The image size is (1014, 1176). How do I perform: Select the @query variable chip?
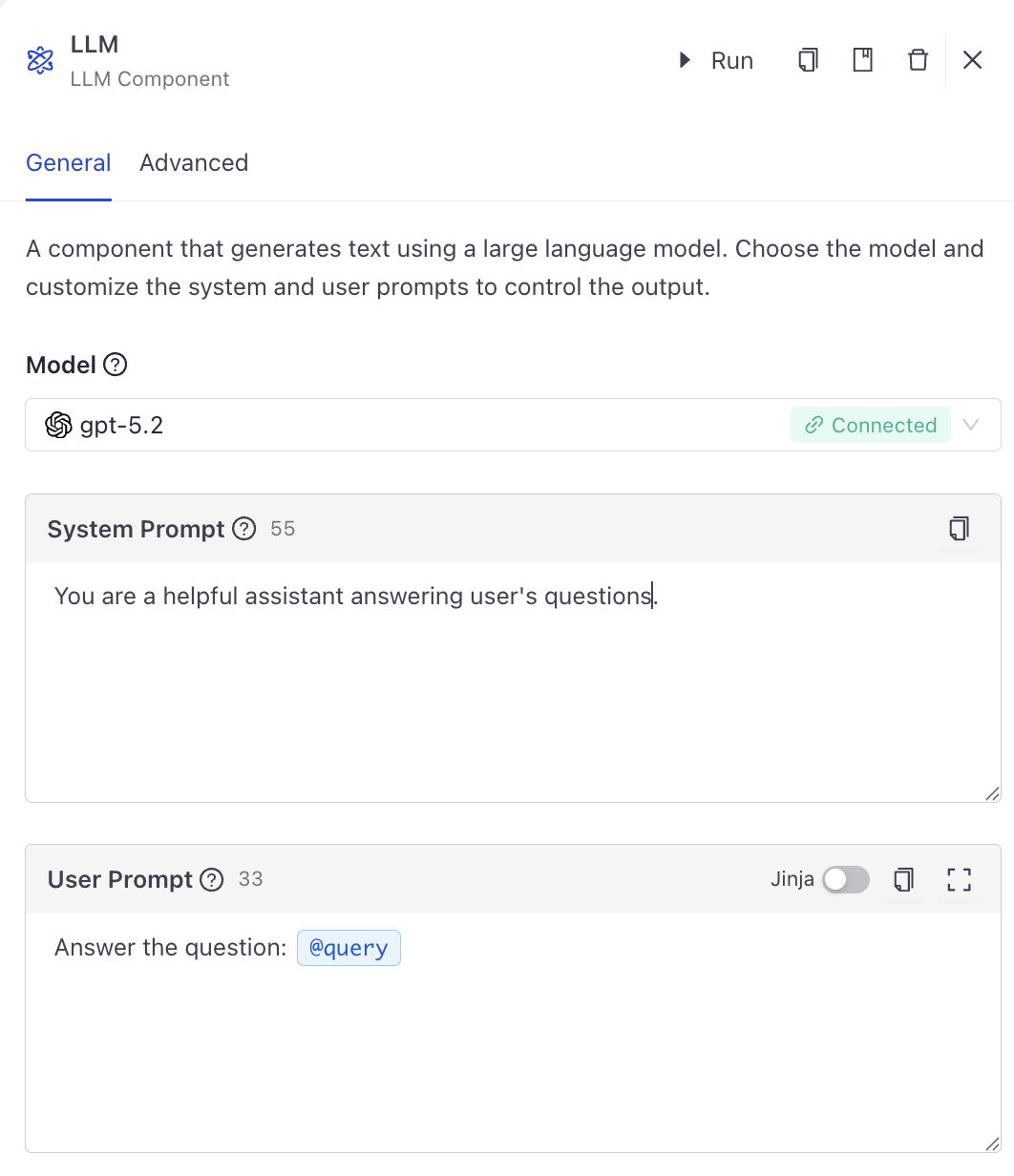[349, 947]
